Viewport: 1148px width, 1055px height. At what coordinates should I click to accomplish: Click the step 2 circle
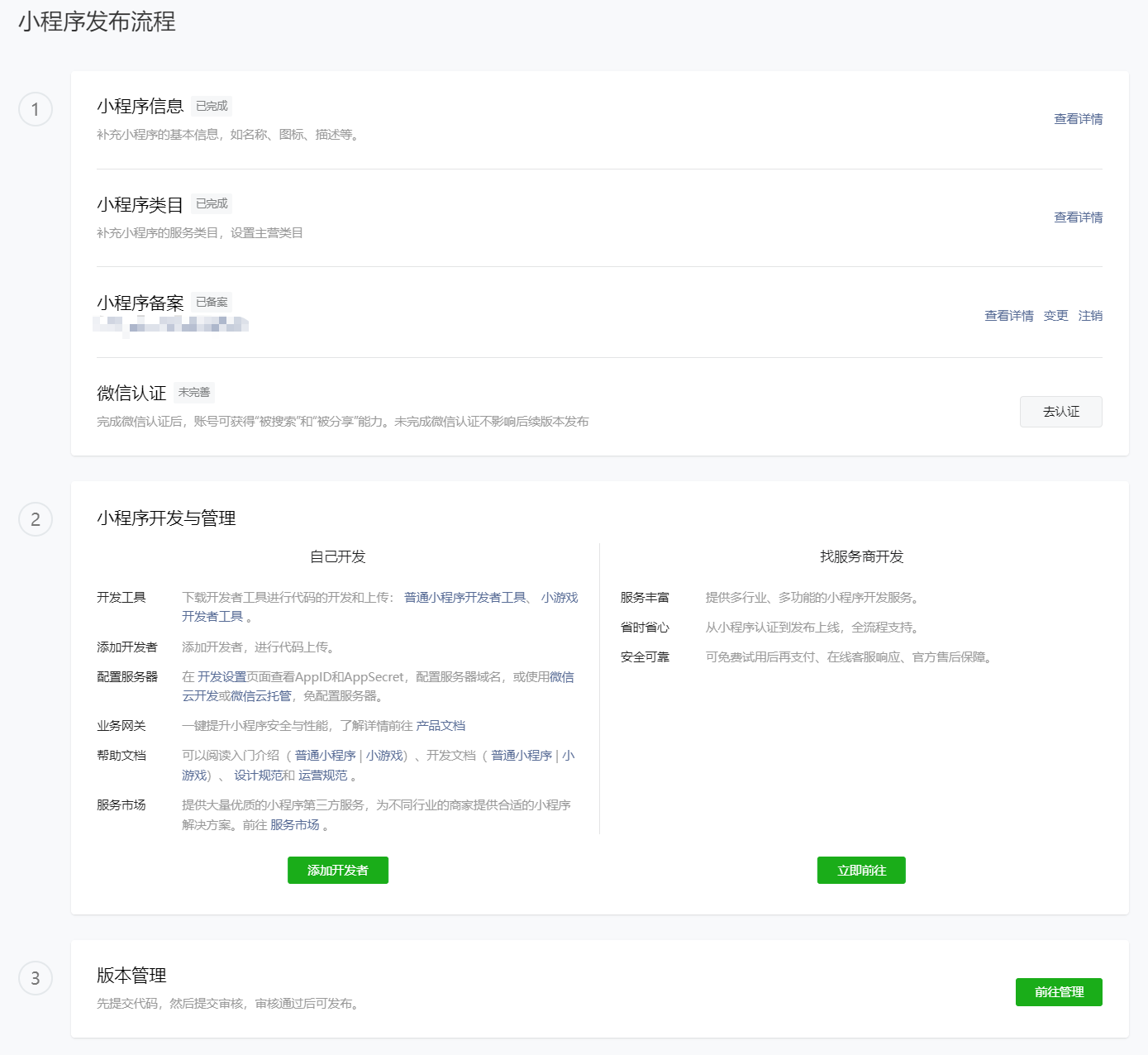point(36,519)
